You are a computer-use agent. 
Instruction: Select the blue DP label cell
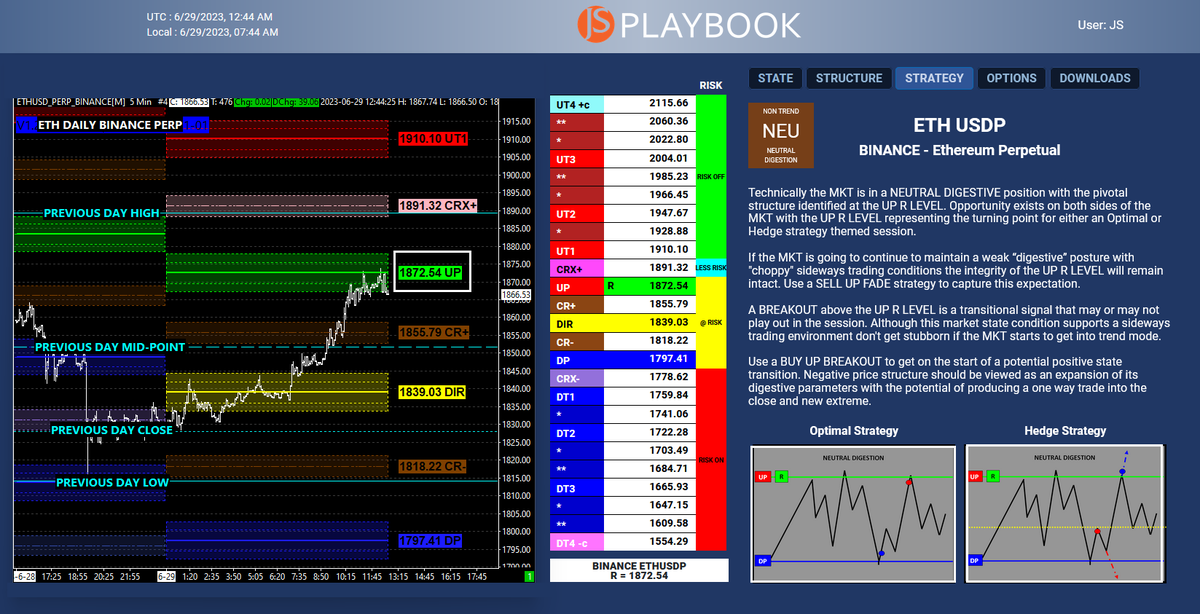point(578,358)
